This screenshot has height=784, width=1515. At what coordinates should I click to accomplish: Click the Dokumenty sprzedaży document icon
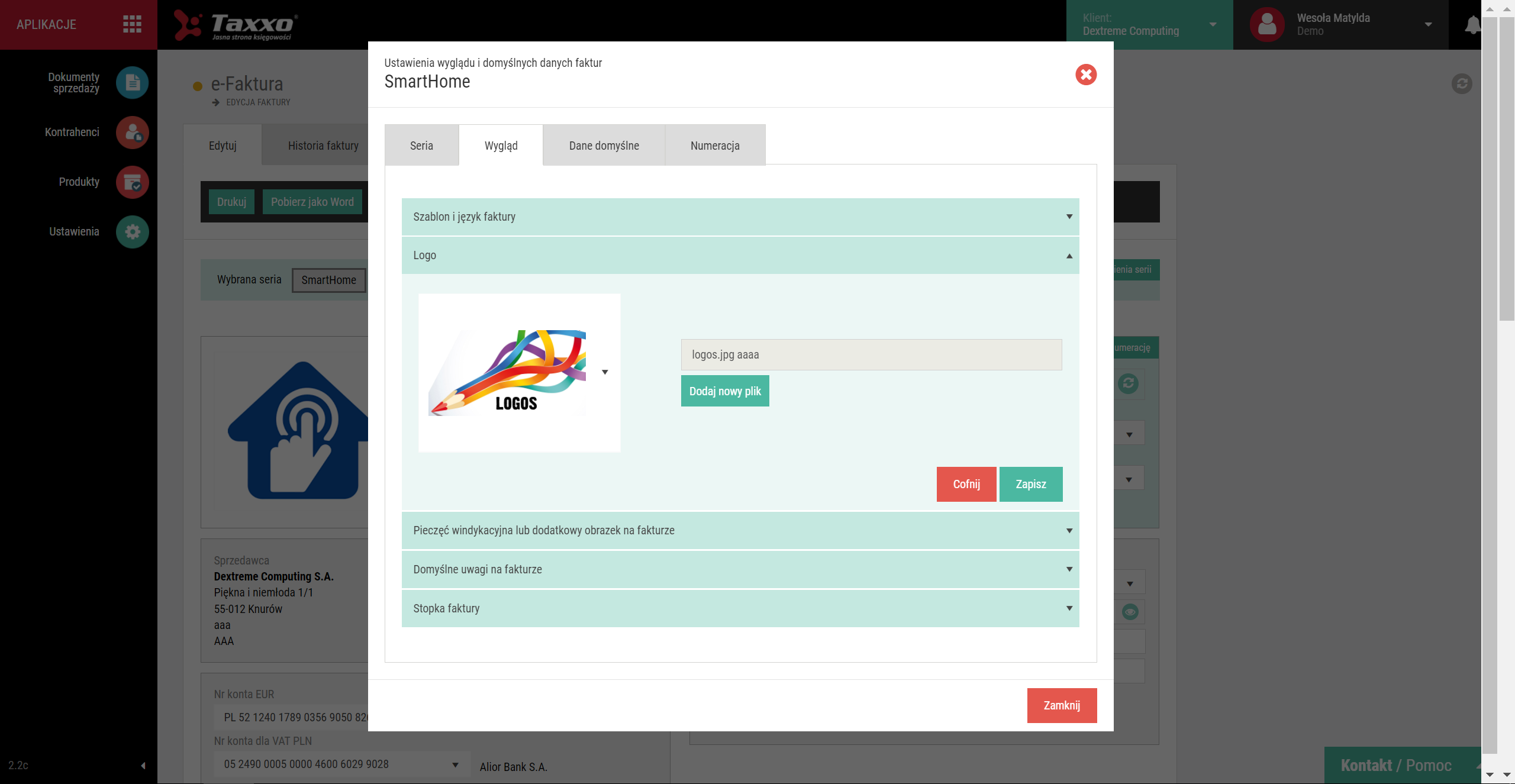point(133,82)
